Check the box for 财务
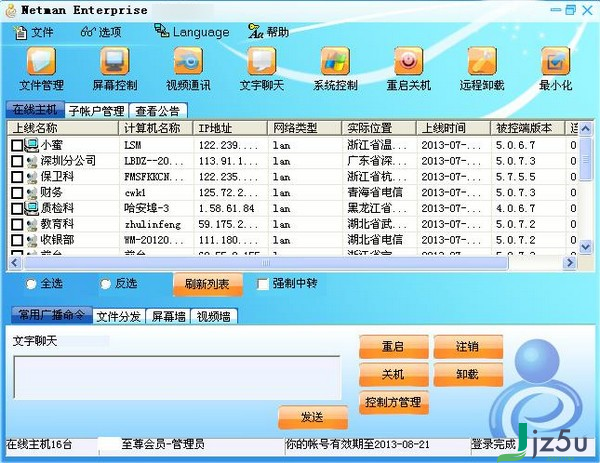 pyautogui.click(x=17, y=192)
